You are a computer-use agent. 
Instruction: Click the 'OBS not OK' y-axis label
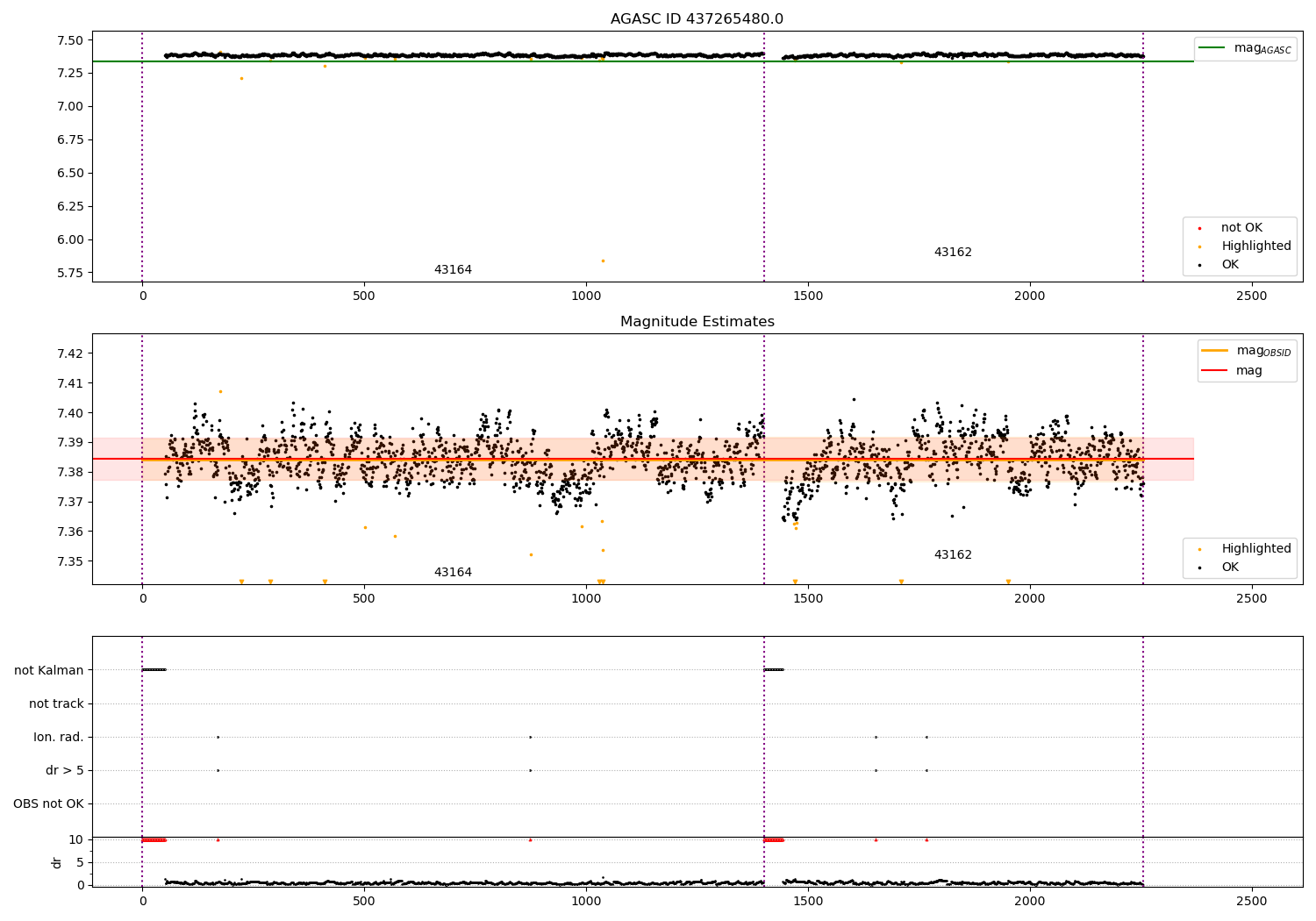(48, 804)
